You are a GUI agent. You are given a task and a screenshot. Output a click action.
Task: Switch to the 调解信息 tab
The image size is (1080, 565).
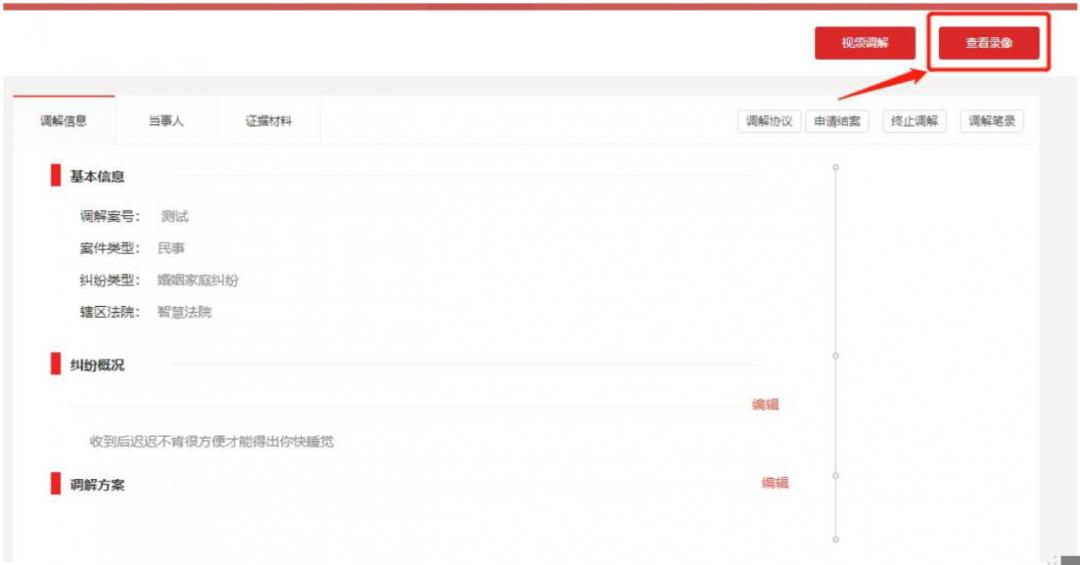click(x=63, y=121)
